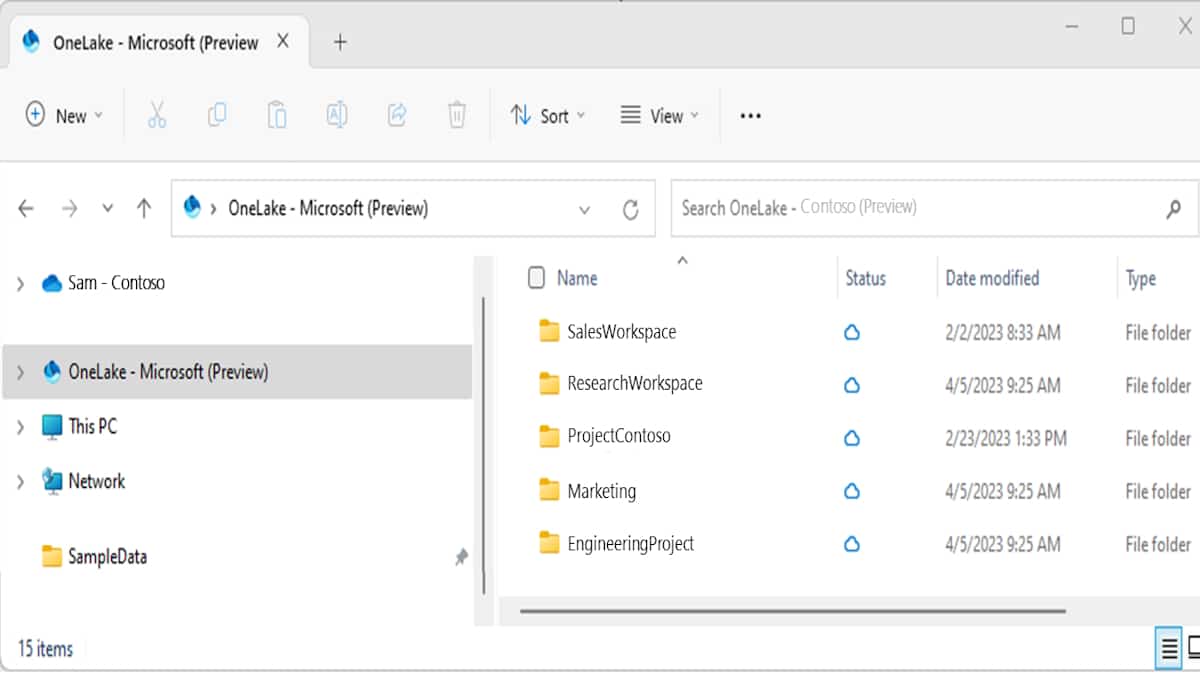
Task: Refresh the OneLake folder view
Action: click(630, 209)
